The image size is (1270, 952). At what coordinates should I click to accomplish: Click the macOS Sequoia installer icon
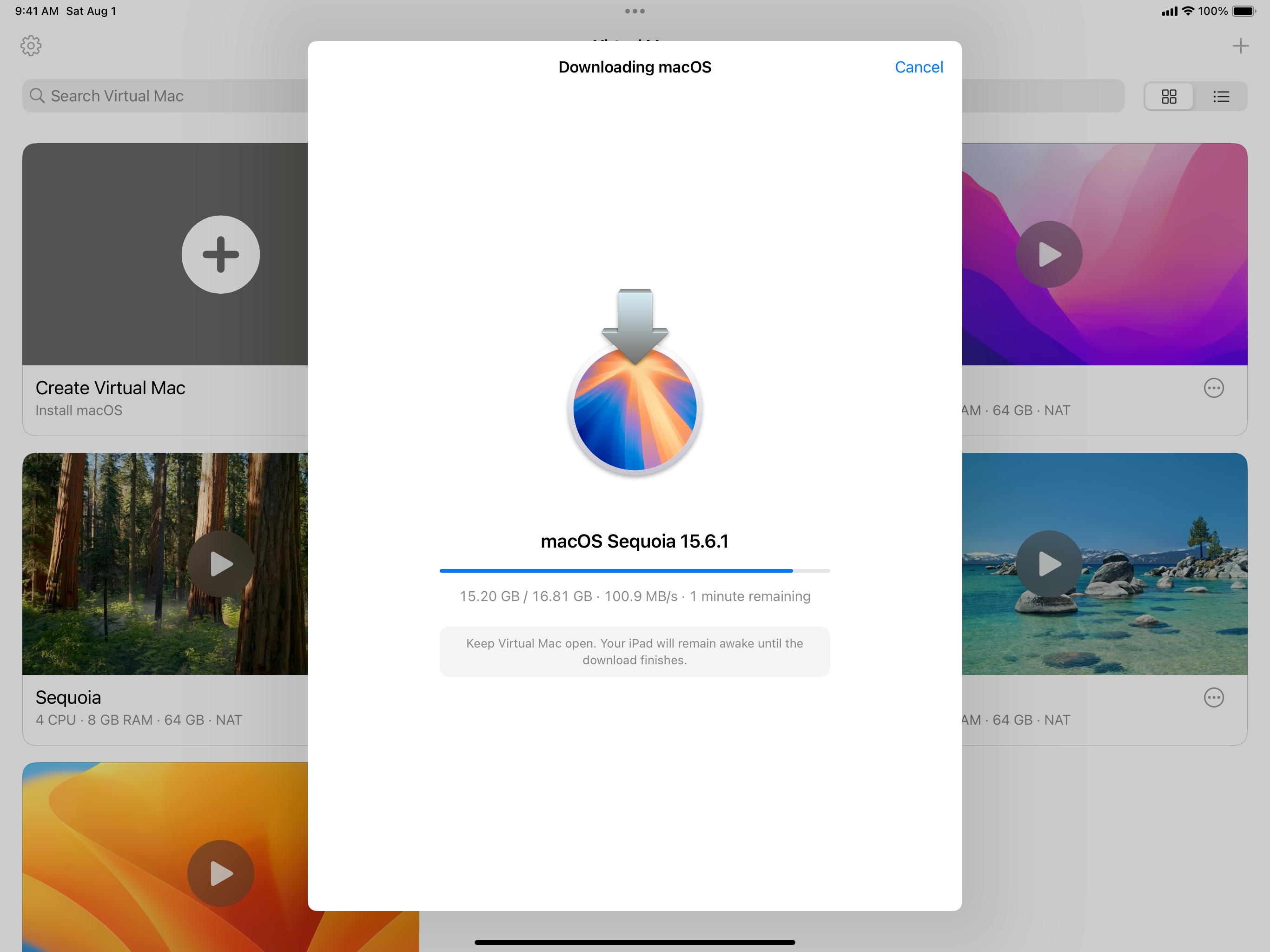click(x=635, y=383)
